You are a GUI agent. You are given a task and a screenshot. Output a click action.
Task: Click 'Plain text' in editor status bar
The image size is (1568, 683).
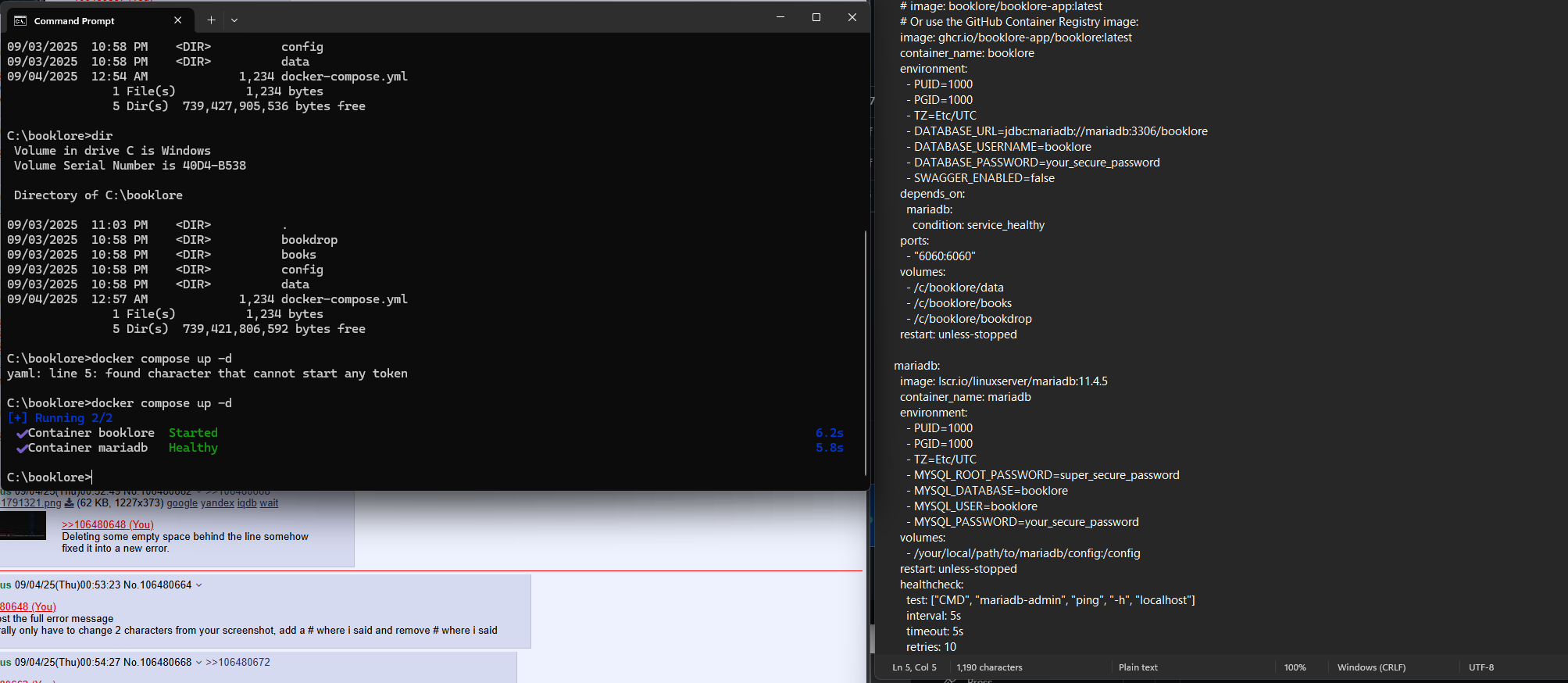point(1138,667)
